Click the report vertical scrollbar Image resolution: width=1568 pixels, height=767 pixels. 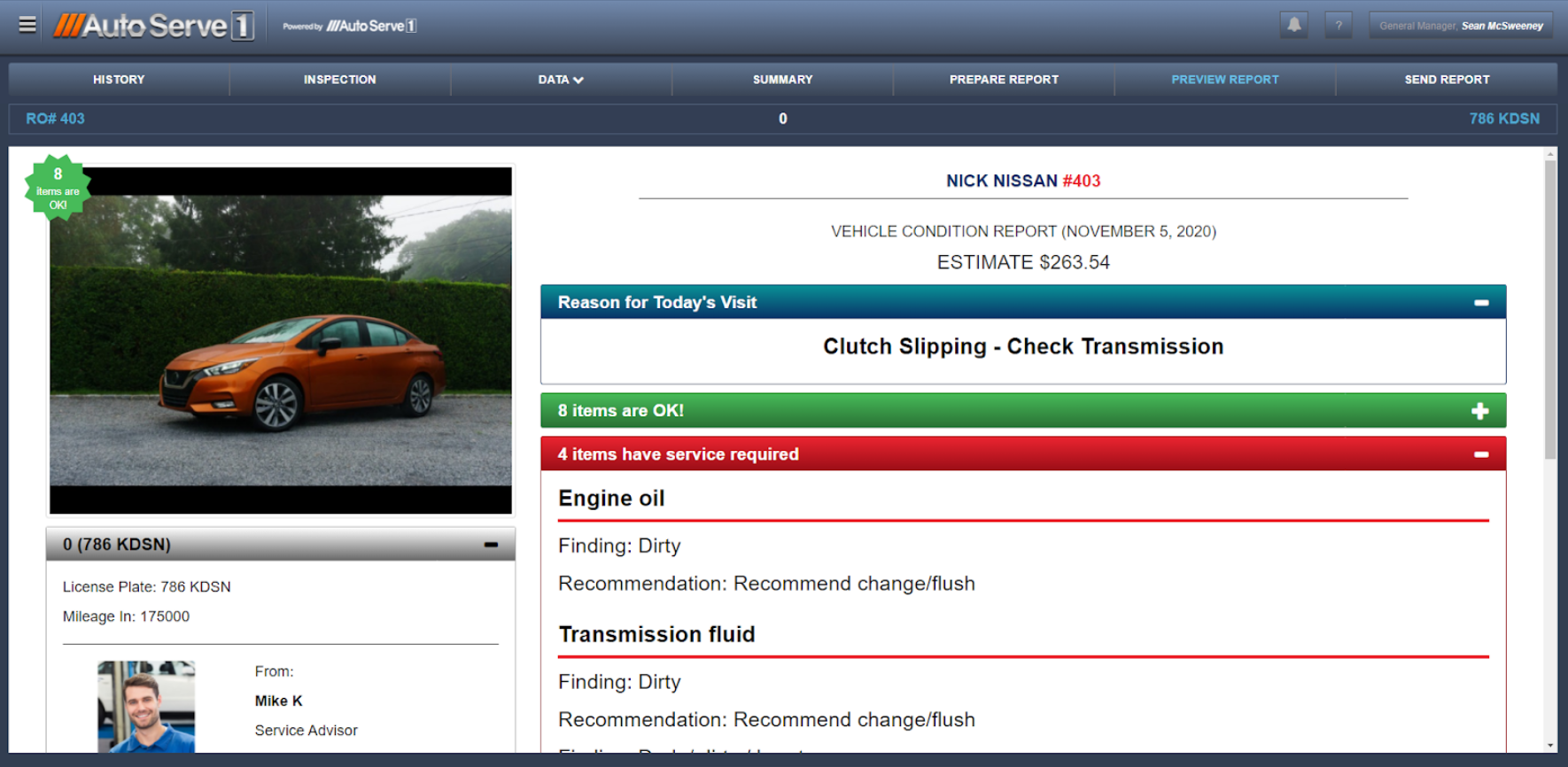1550,310
